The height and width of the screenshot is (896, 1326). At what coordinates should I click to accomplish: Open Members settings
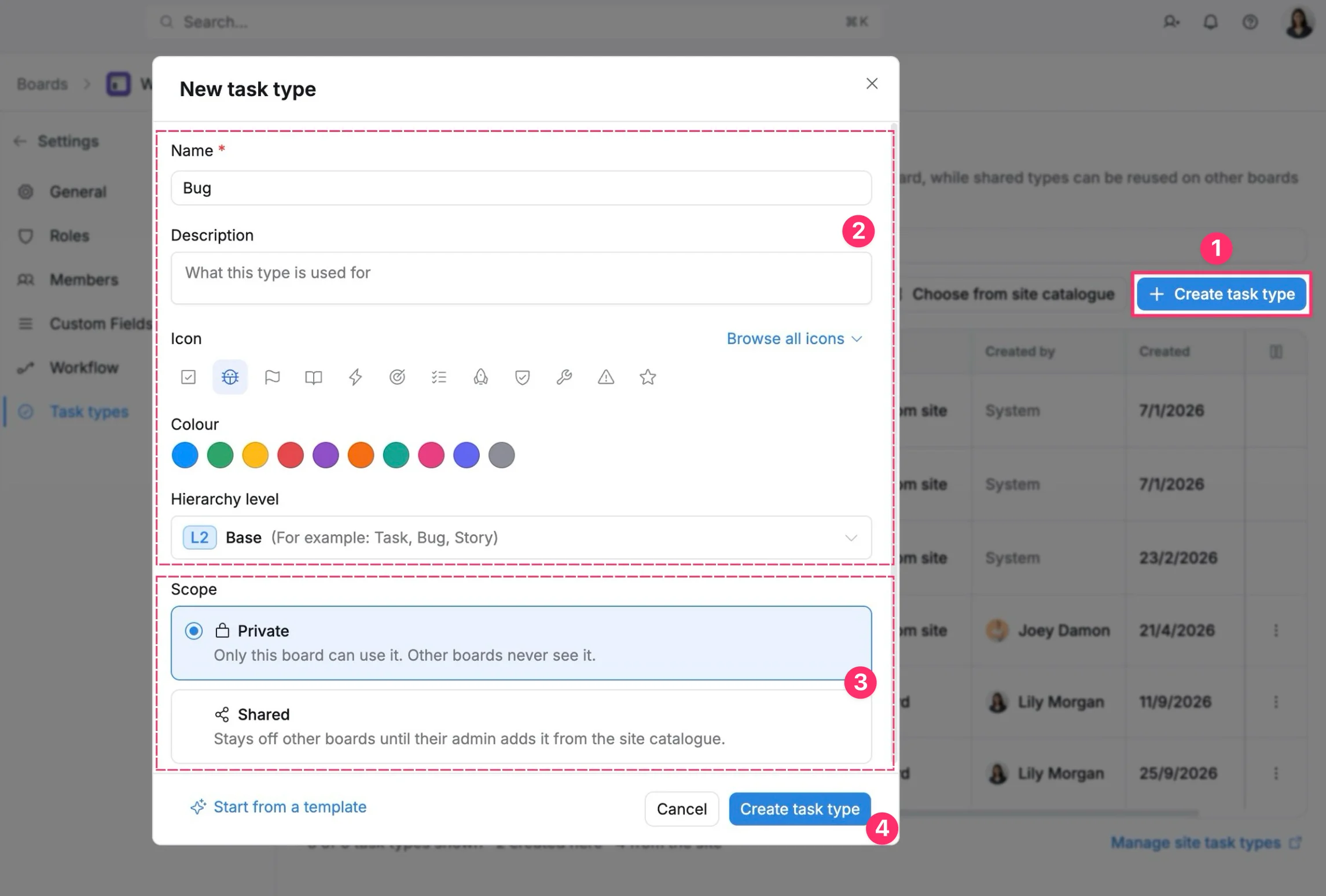[83, 280]
